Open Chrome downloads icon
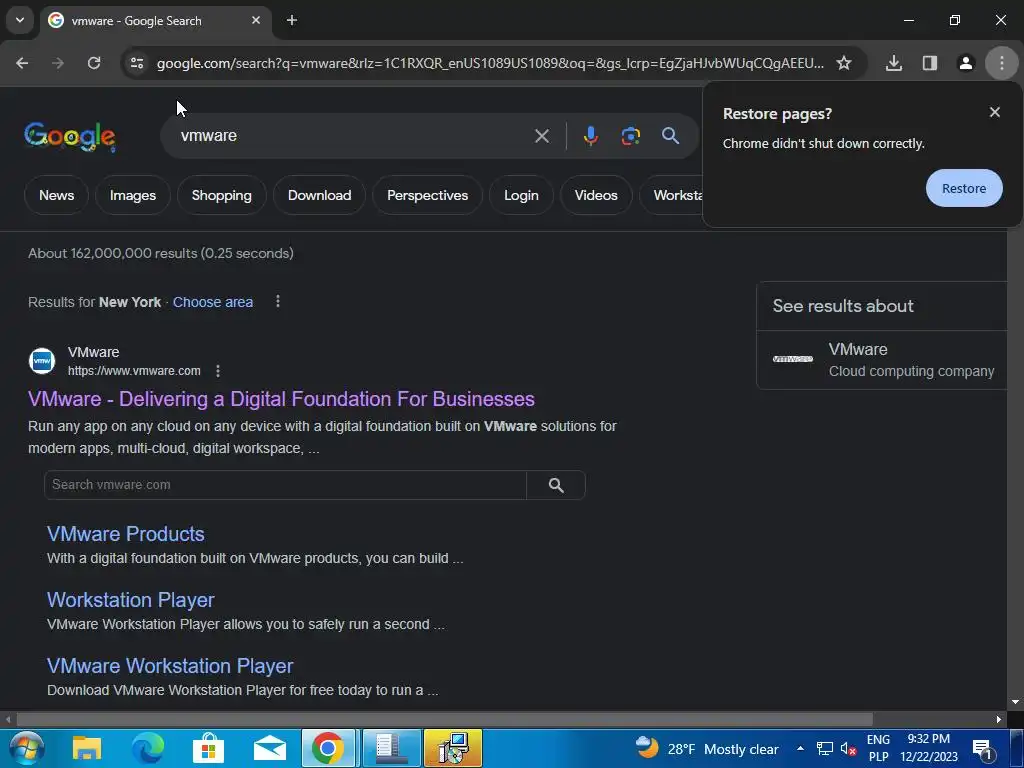Viewport: 1024px width, 768px height. [x=894, y=63]
